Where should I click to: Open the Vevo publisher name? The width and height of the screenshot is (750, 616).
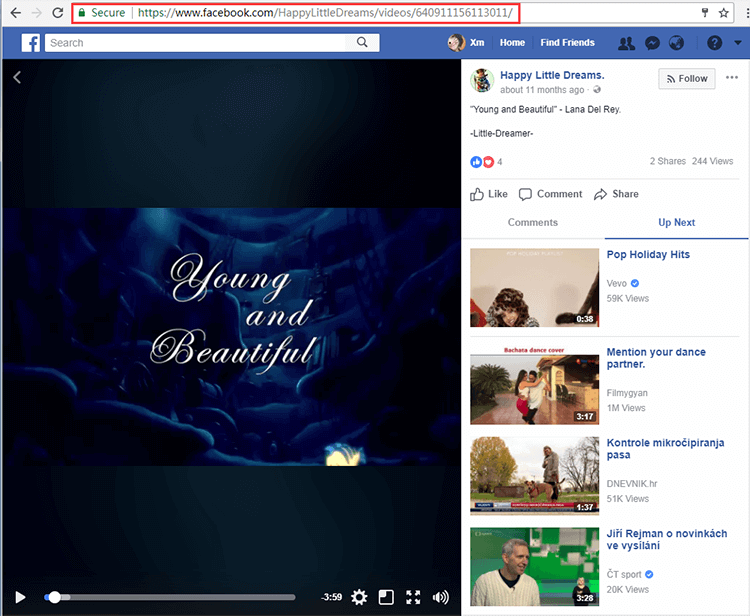pyautogui.click(x=617, y=284)
